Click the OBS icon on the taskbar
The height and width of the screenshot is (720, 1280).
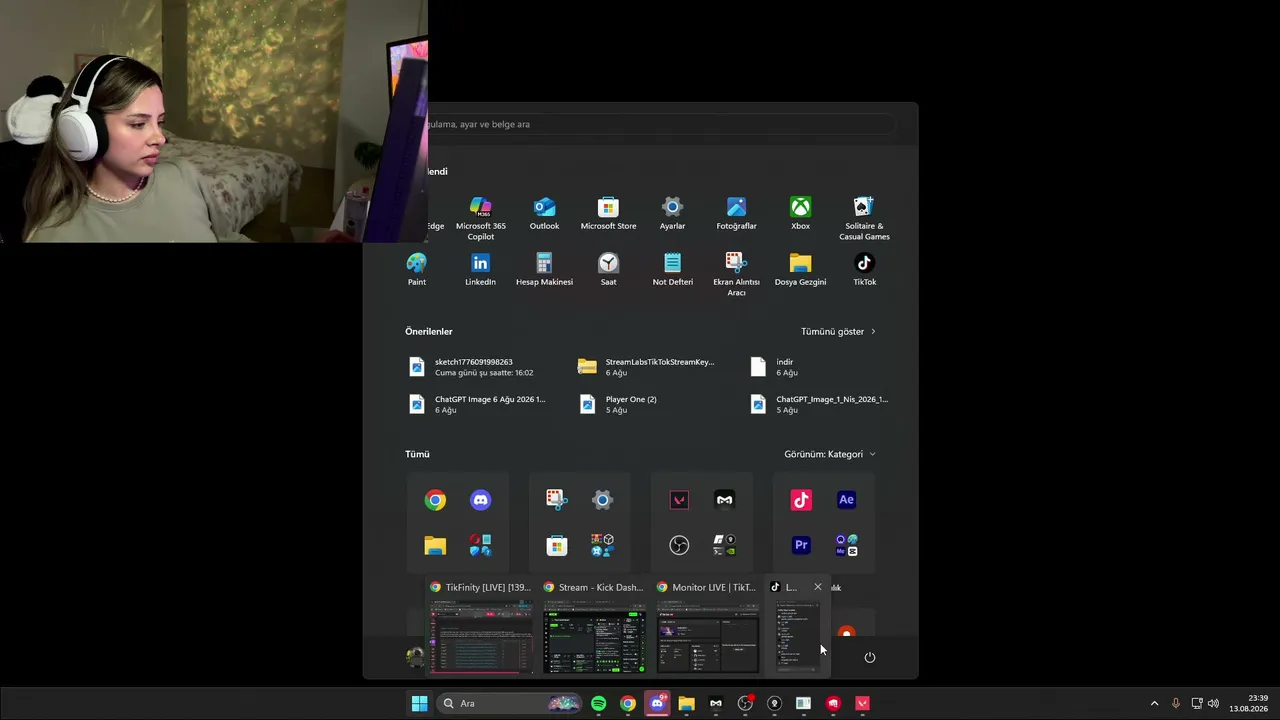pos(745,704)
